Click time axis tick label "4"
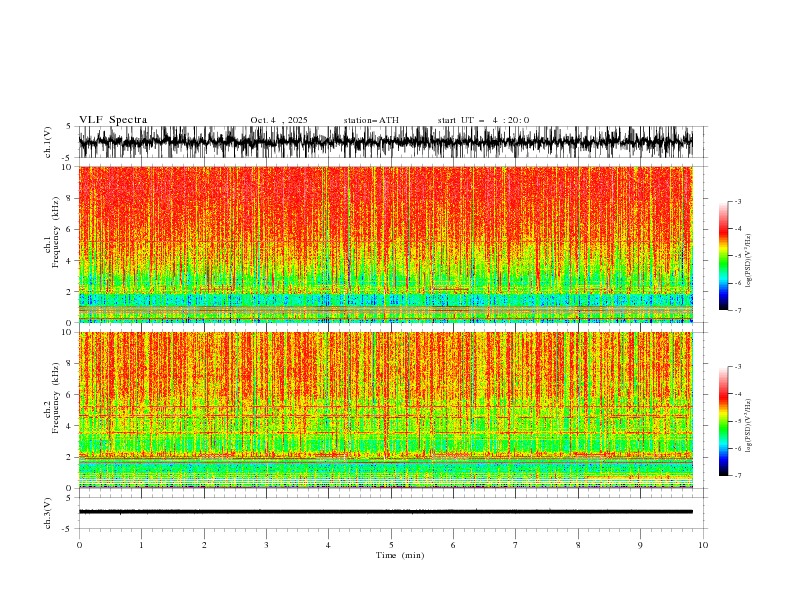The height and width of the screenshot is (612, 792). point(328,545)
